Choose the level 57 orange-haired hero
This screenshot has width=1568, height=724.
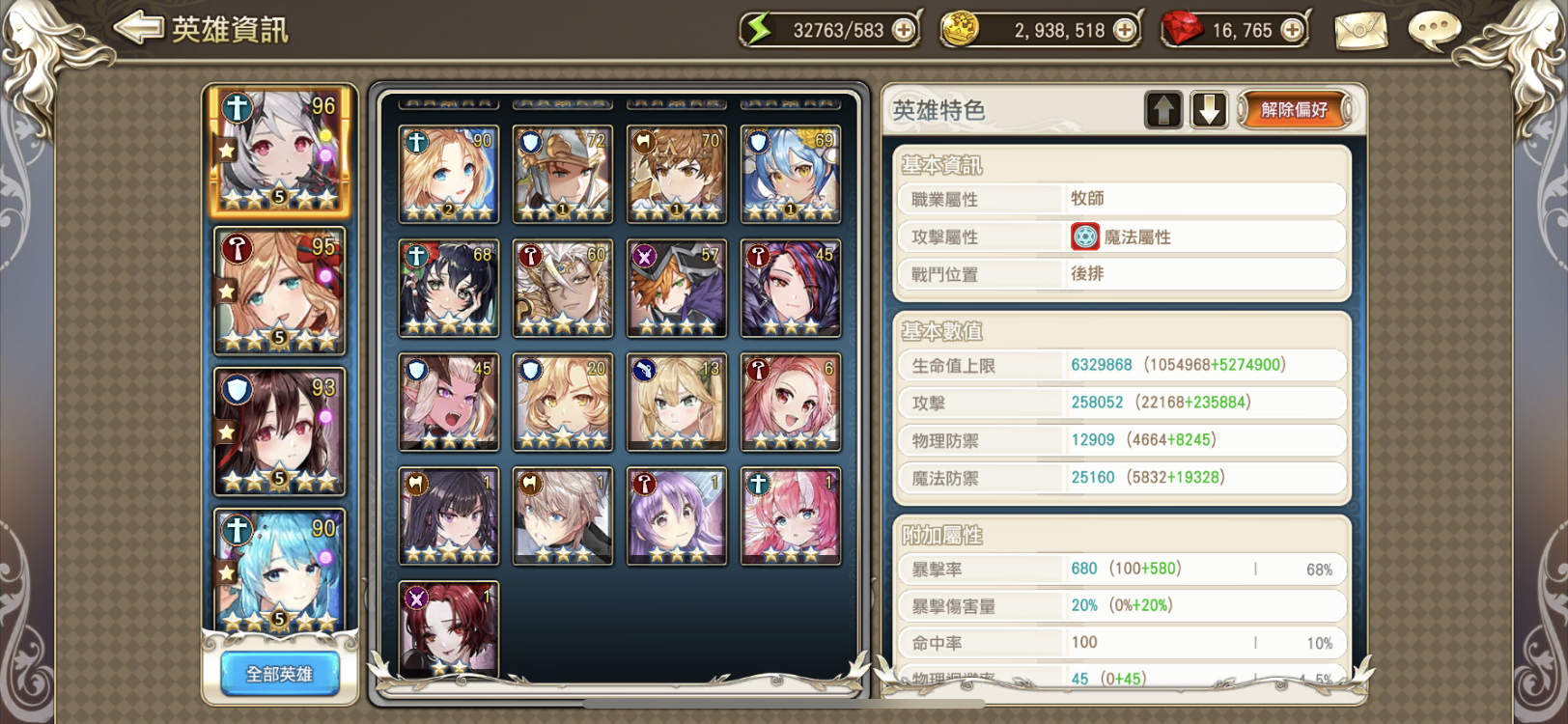677,288
